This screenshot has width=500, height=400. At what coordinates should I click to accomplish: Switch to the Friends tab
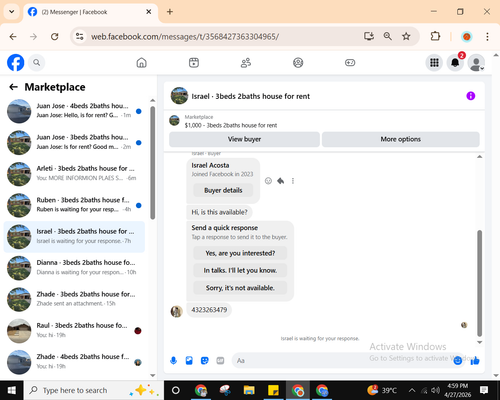click(246, 62)
